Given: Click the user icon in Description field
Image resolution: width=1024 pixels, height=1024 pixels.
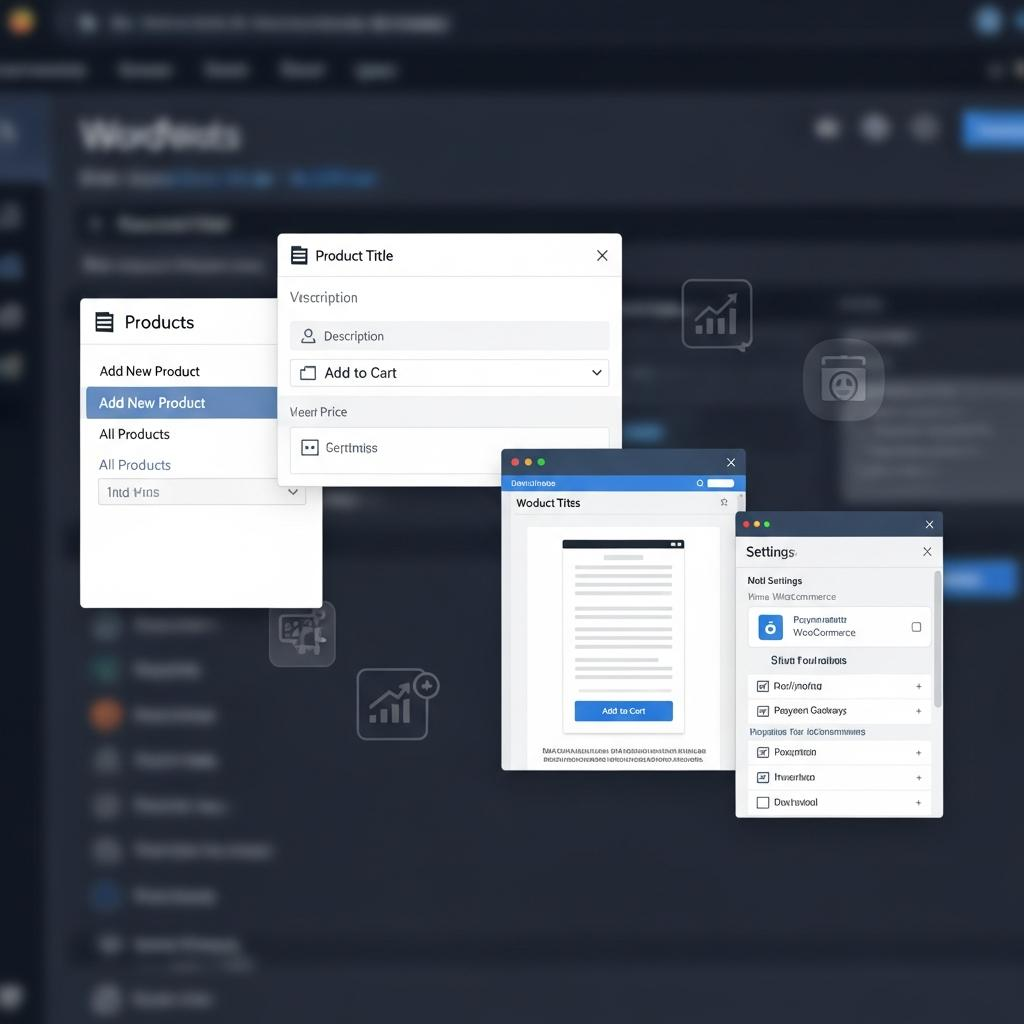Looking at the screenshot, I should (308, 336).
